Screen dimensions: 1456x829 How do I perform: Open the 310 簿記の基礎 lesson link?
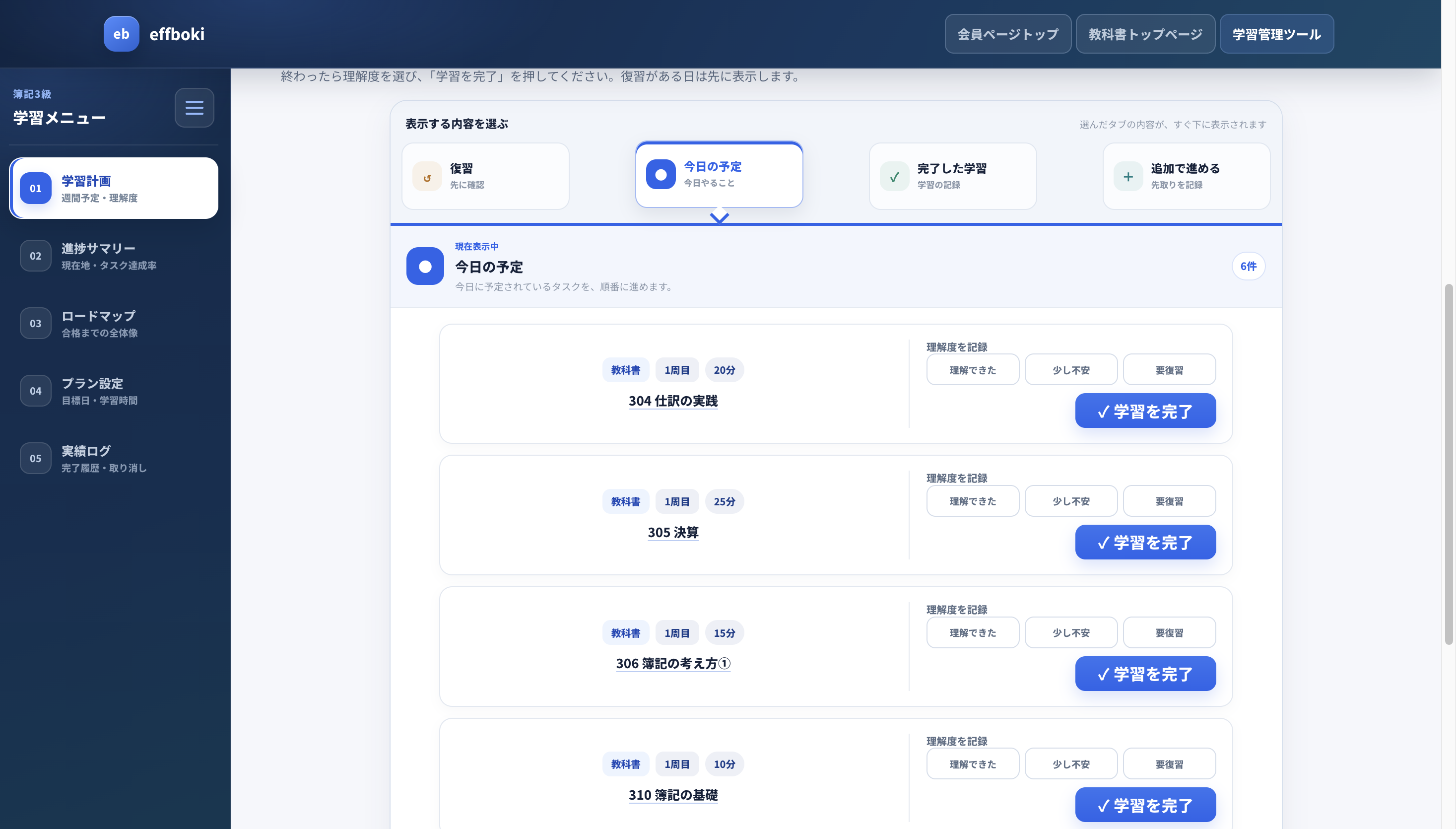(x=673, y=795)
